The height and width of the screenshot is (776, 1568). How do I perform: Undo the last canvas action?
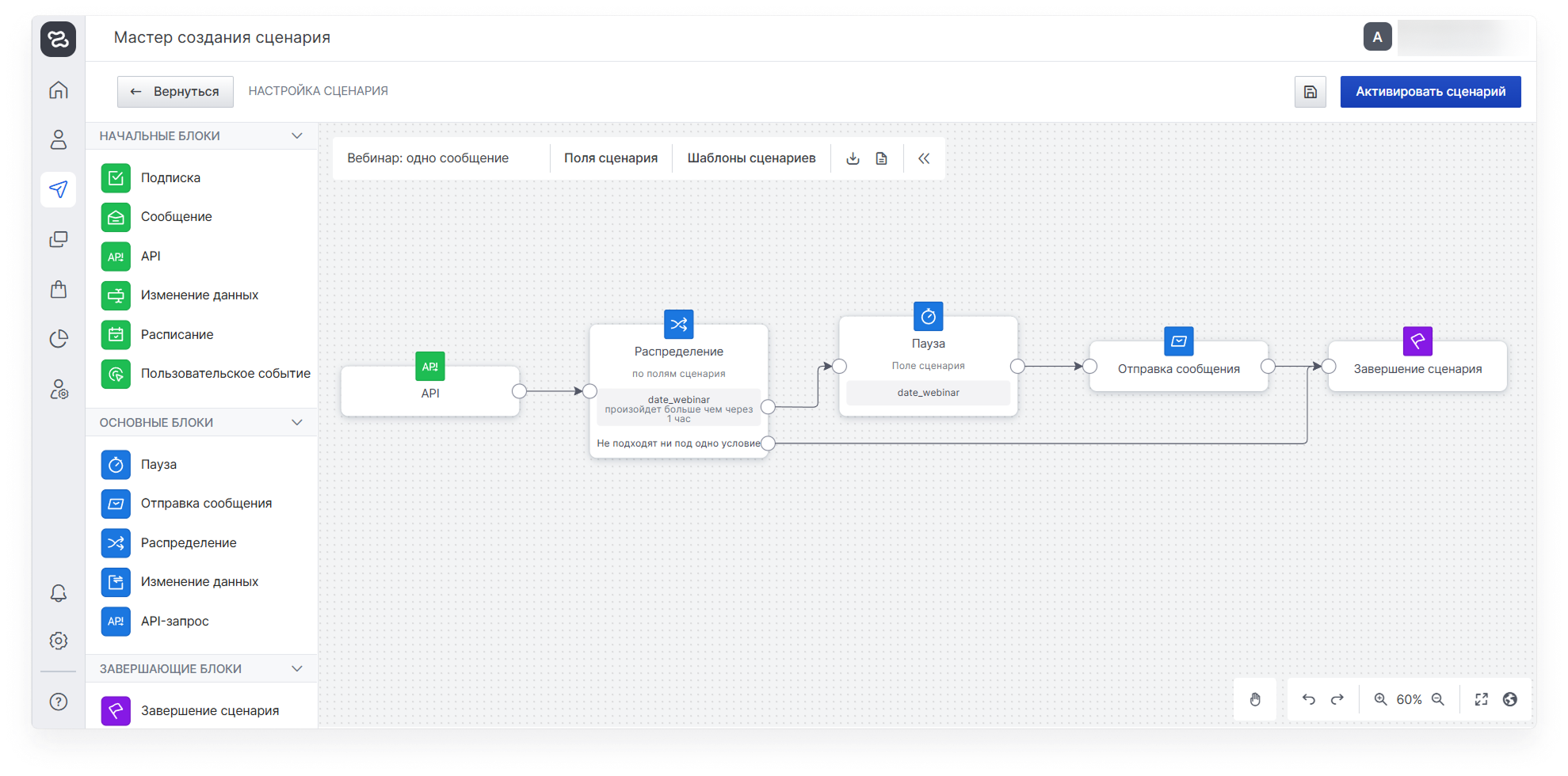1308,699
